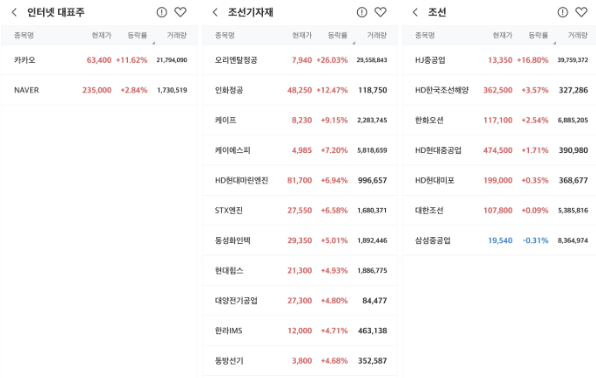Open info icon in 인터넷 대표주 header
The width and height of the screenshot is (596, 378).
point(162,12)
